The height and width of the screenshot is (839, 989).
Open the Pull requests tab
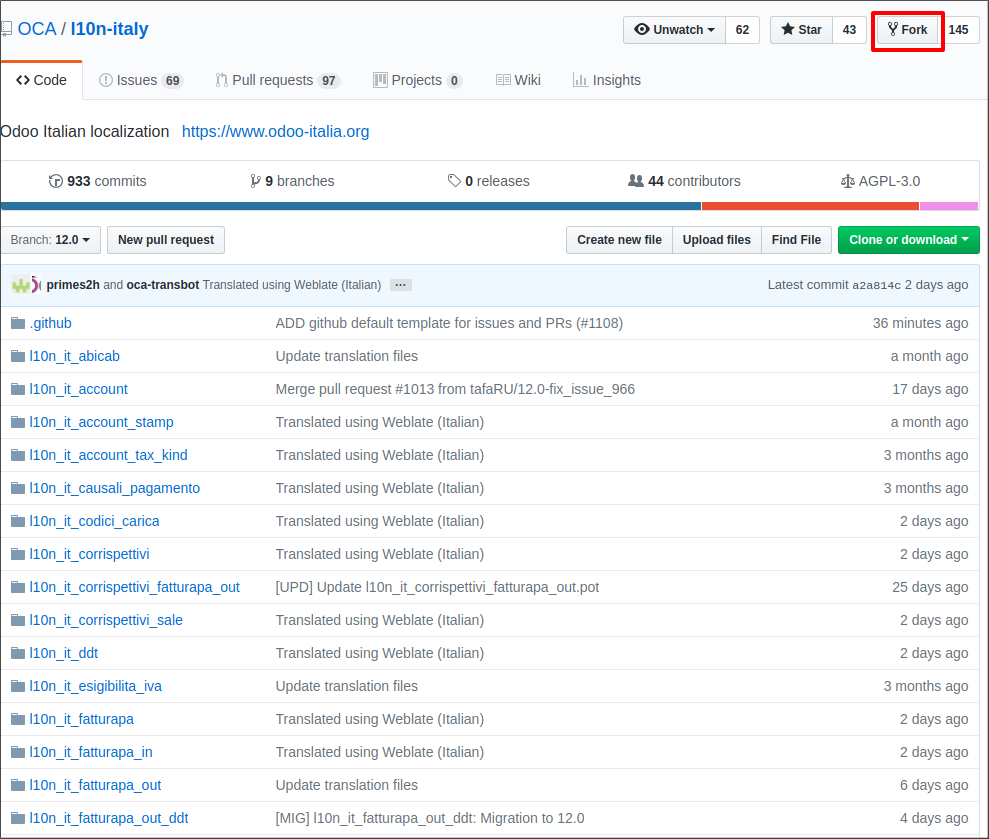coord(277,80)
